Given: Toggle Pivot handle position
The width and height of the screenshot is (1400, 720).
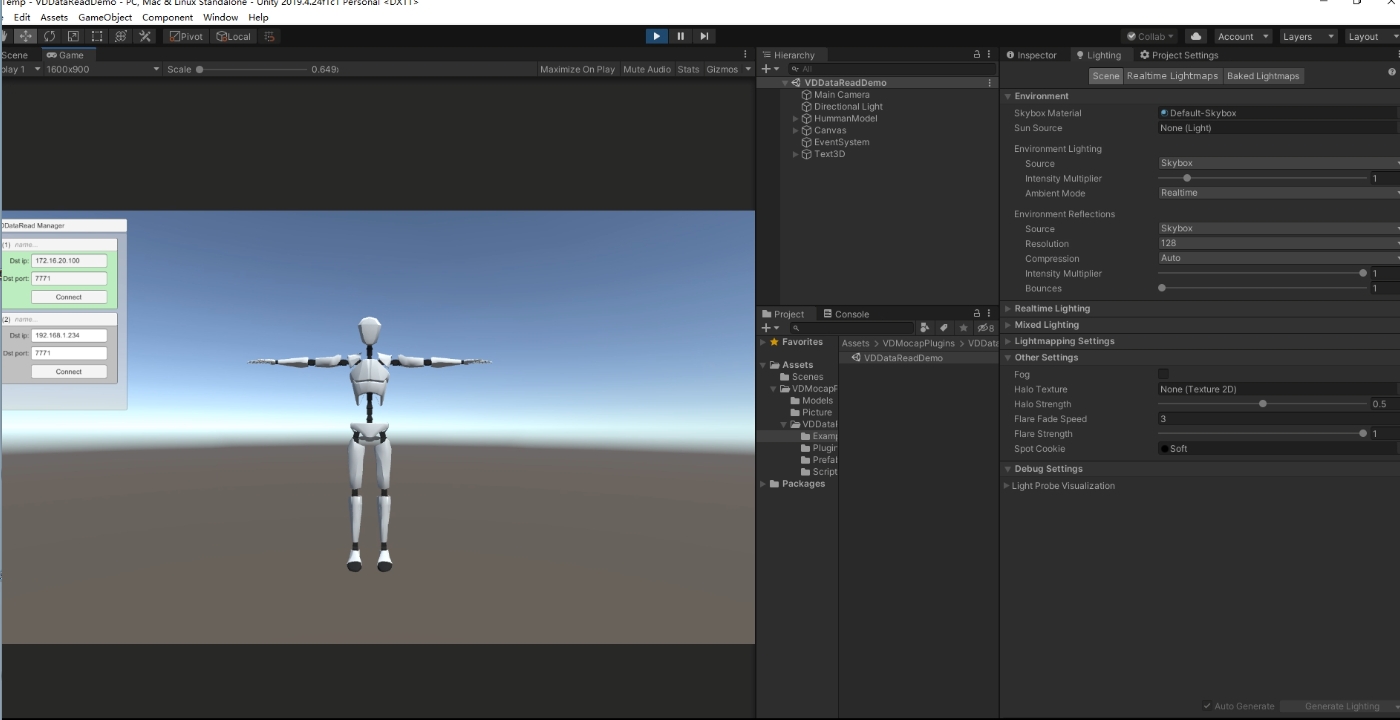Looking at the screenshot, I should tap(186, 36).
